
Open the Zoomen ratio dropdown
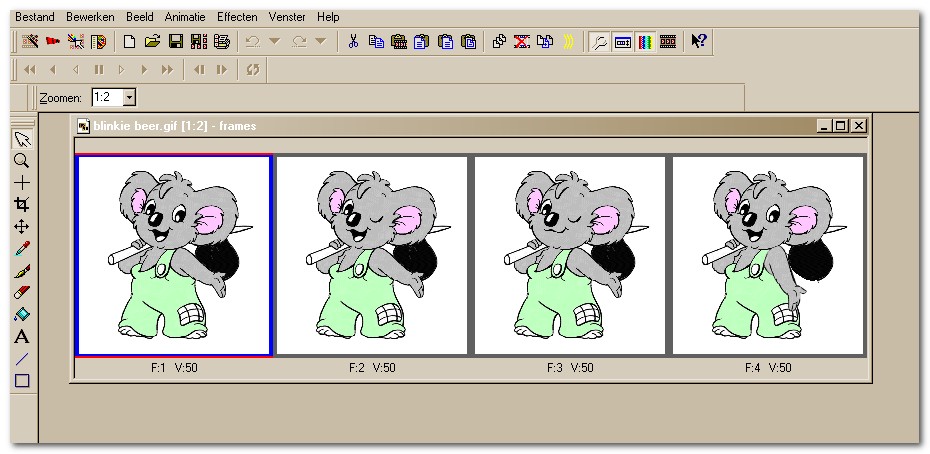pyautogui.click(x=130, y=97)
